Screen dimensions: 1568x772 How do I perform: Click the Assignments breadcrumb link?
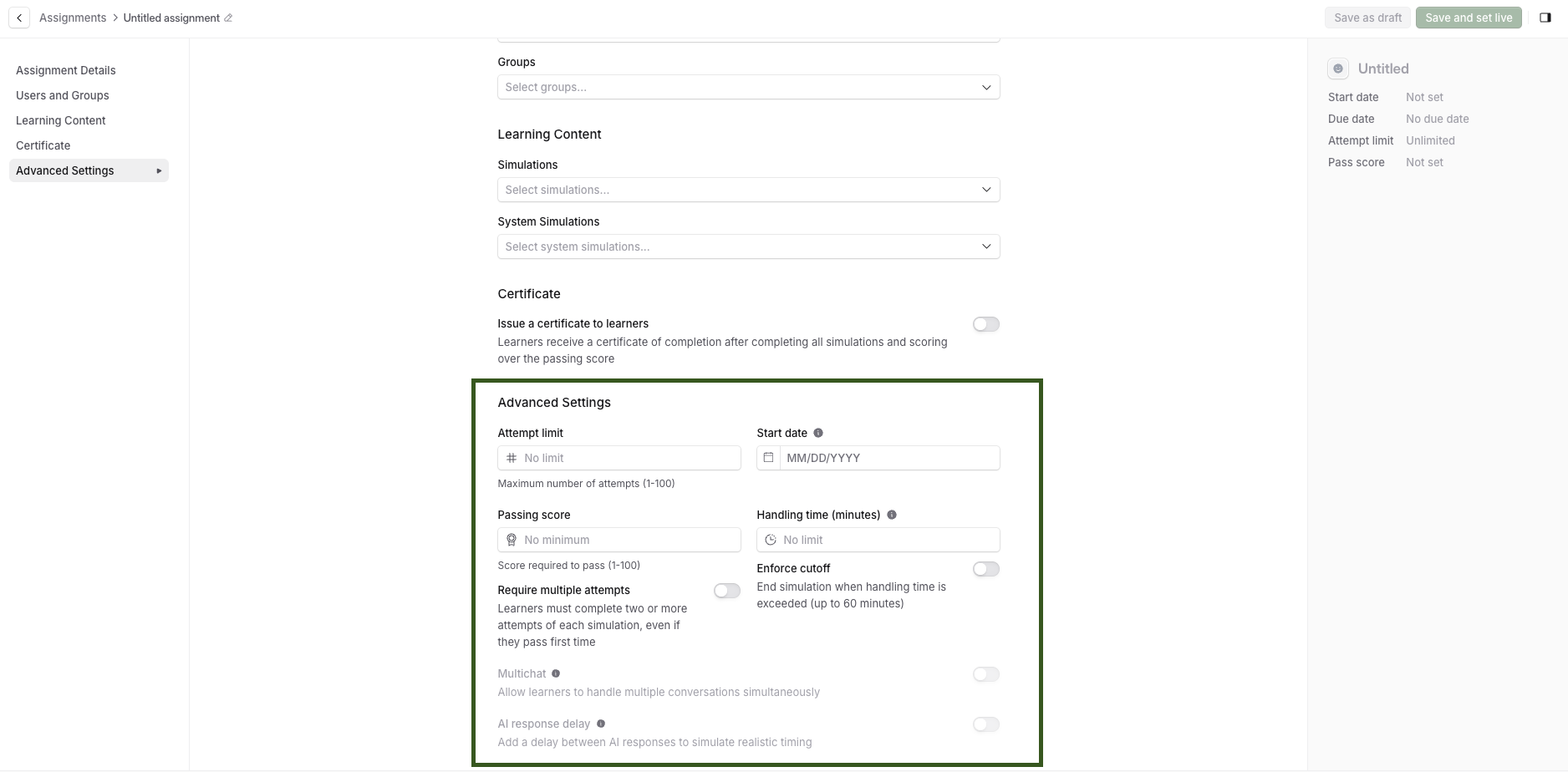click(73, 18)
